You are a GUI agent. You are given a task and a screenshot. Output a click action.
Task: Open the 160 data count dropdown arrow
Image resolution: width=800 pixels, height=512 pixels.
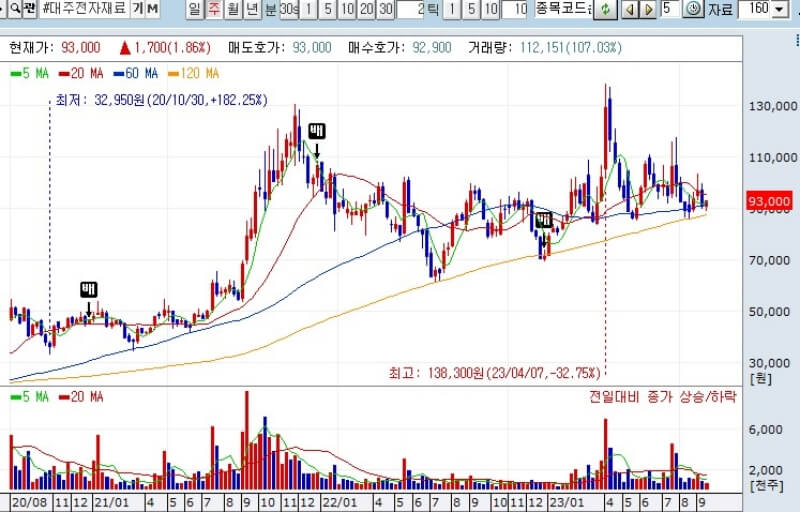pyautogui.click(x=779, y=9)
